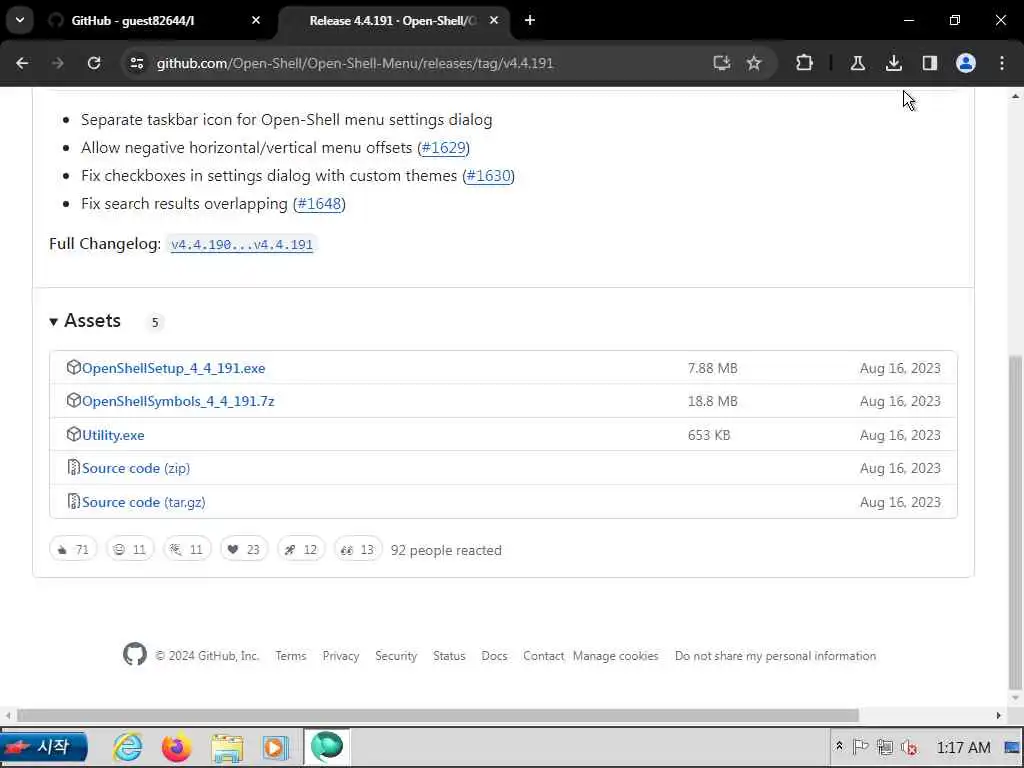Click Do not share my personal information
The height and width of the screenshot is (768, 1024).
coord(775,656)
